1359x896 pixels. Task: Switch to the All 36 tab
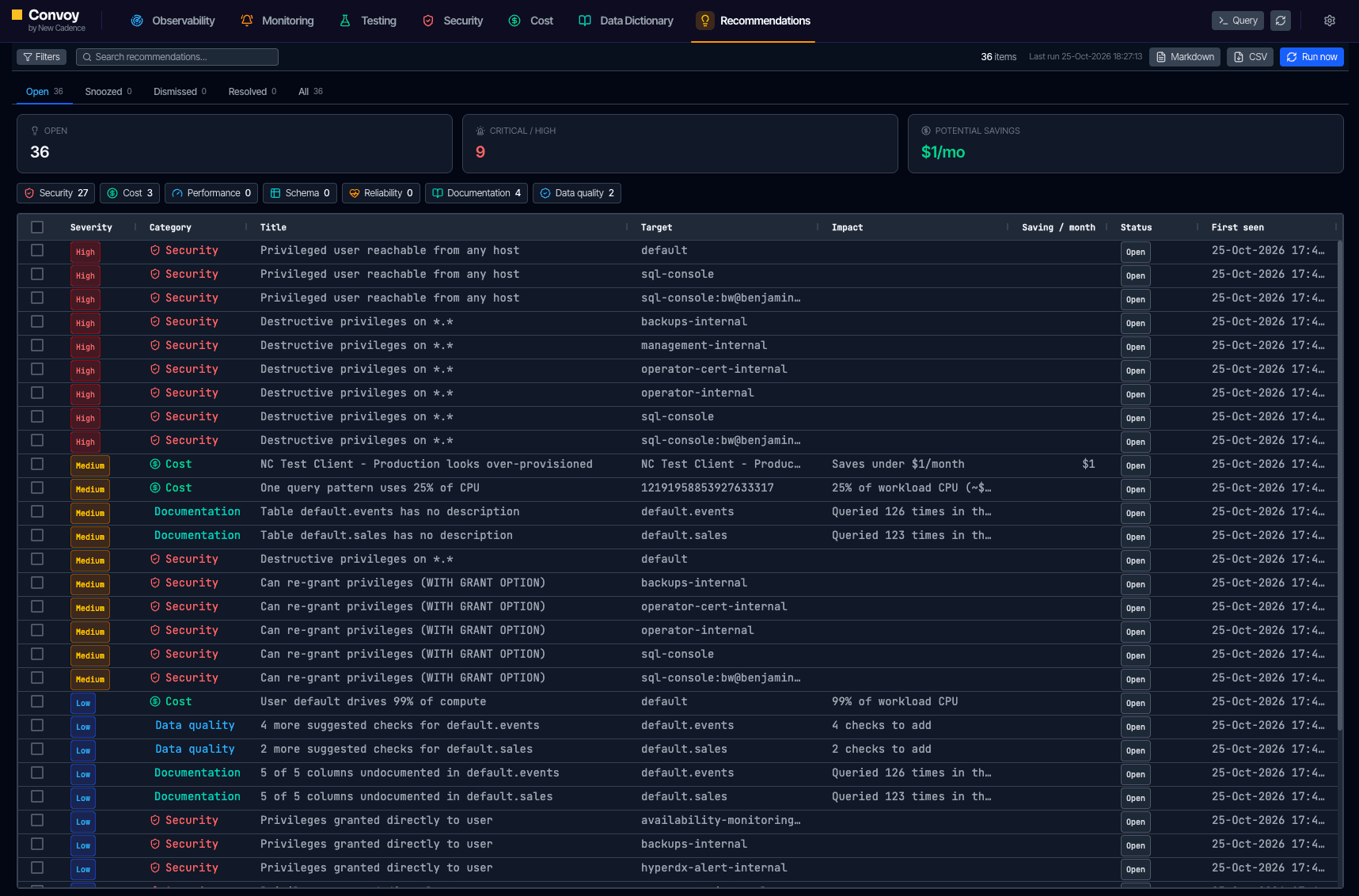(310, 92)
